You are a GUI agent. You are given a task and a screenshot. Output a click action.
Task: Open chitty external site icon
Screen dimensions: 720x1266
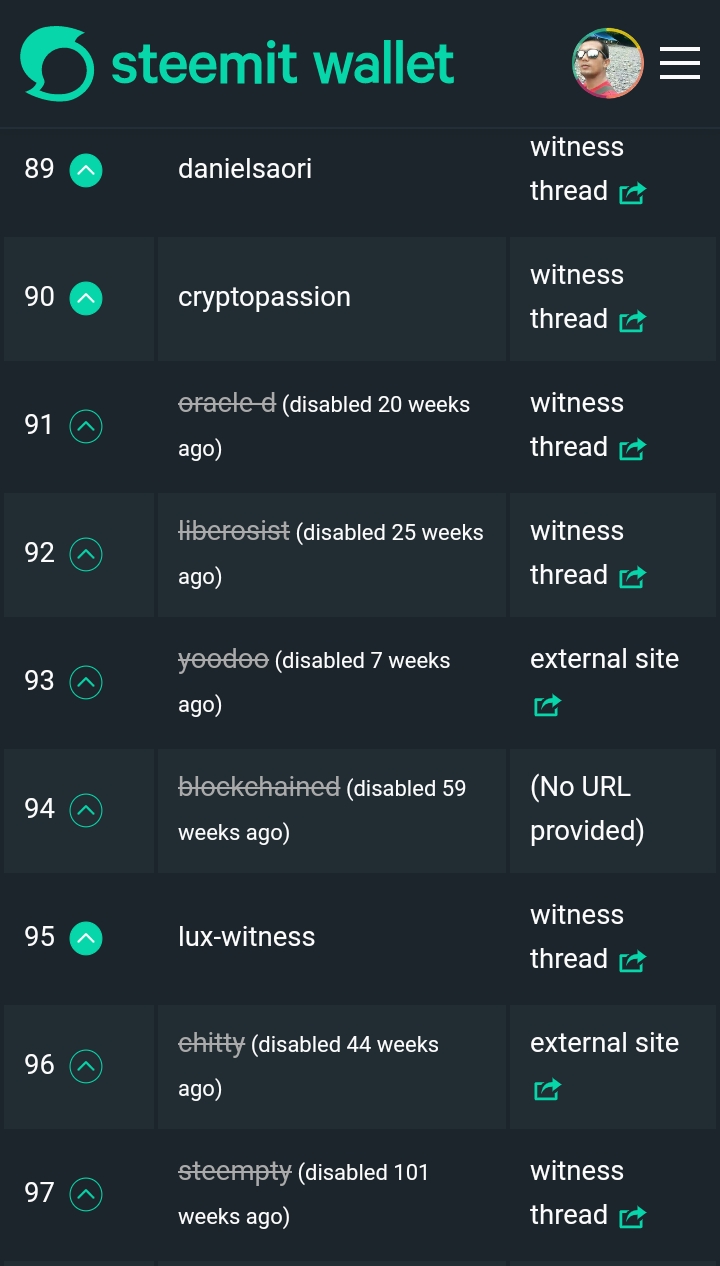[547, 1089]
